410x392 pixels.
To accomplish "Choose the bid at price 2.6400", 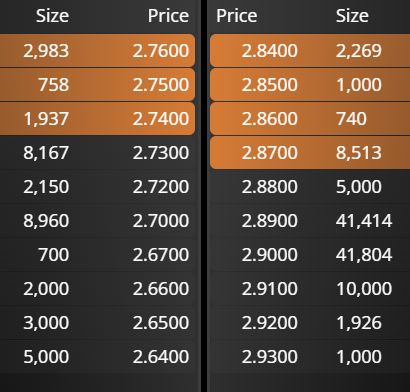I will [97, 357].
